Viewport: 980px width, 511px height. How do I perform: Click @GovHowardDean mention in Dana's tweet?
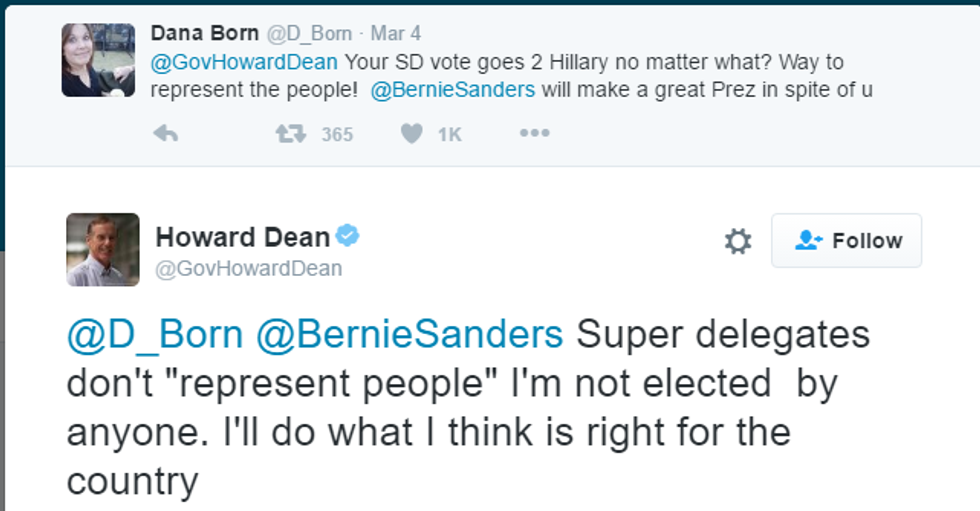[243, 61]
